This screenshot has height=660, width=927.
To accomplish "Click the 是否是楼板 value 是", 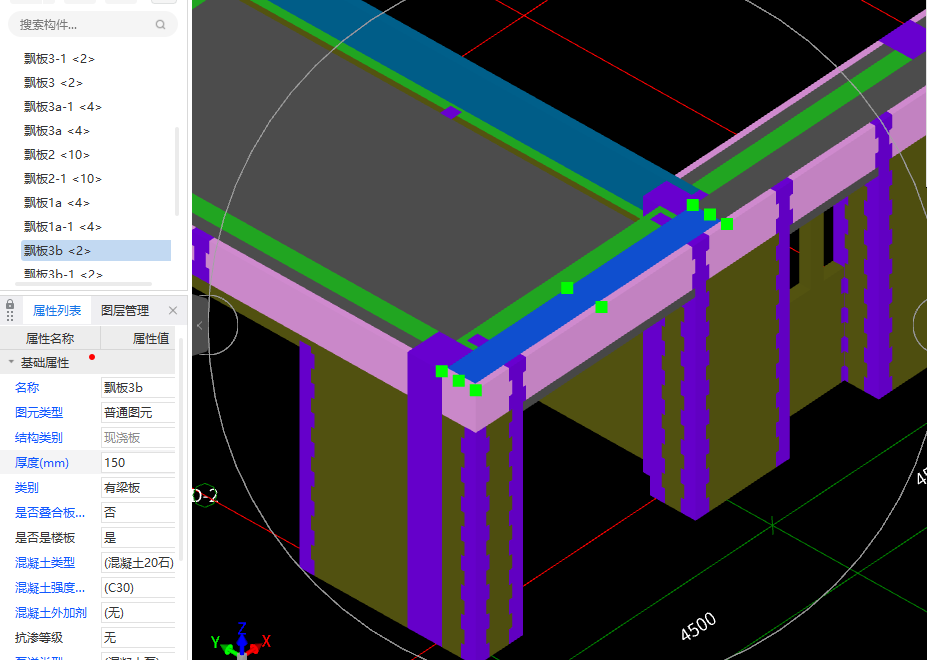I will [x=138, y=538].
